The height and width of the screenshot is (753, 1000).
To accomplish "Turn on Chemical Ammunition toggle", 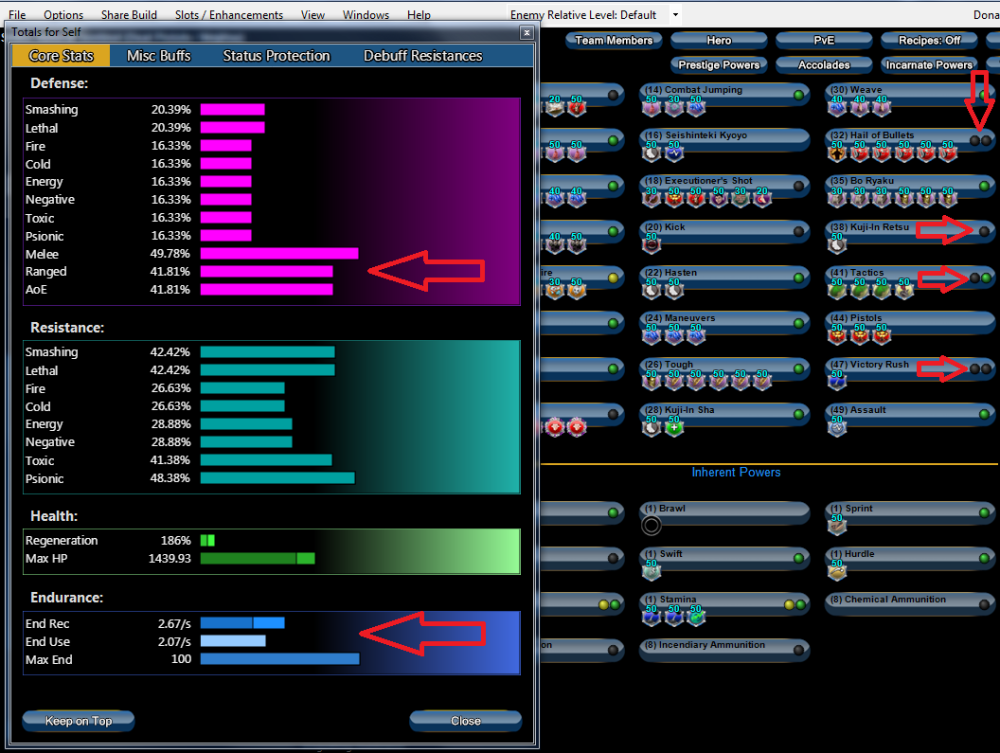I will coord(984,605).
